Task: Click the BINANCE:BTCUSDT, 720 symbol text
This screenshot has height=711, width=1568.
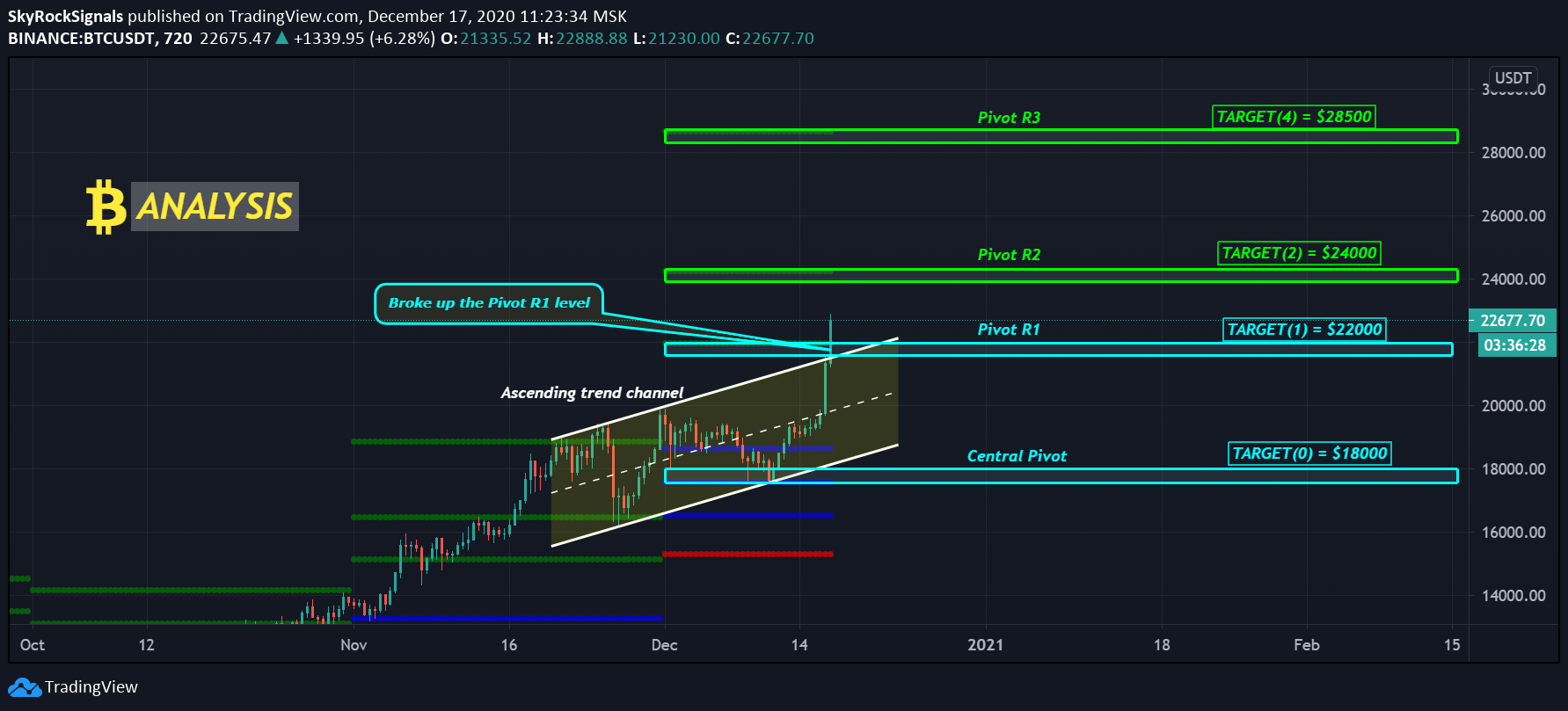Action: tap(100, 39)
